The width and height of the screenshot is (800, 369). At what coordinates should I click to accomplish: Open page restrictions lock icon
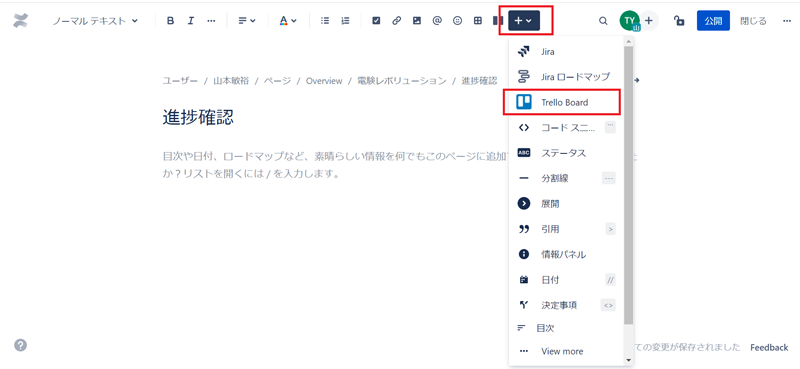tap(679, 21)
